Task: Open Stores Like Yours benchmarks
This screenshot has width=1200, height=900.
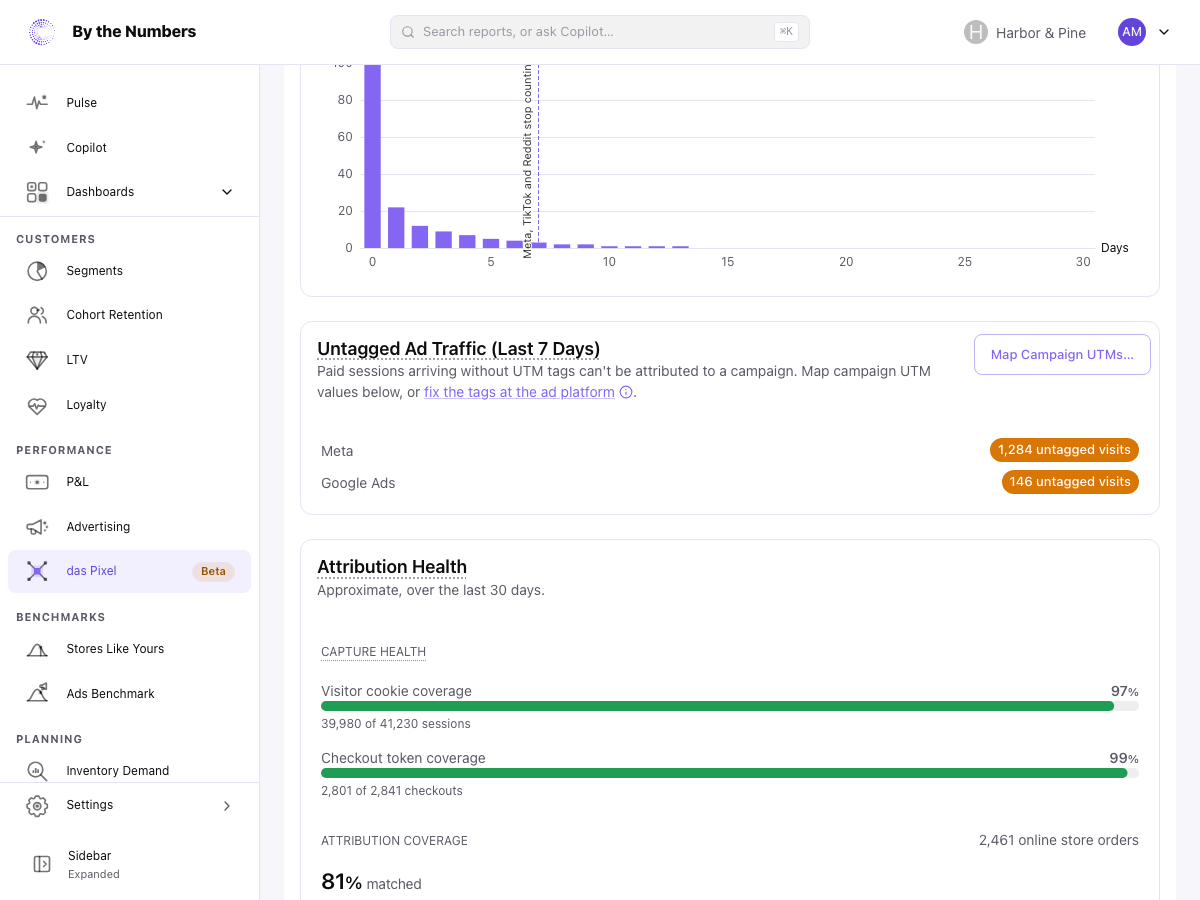Action: pyautogui.click(x=129, y=649)
